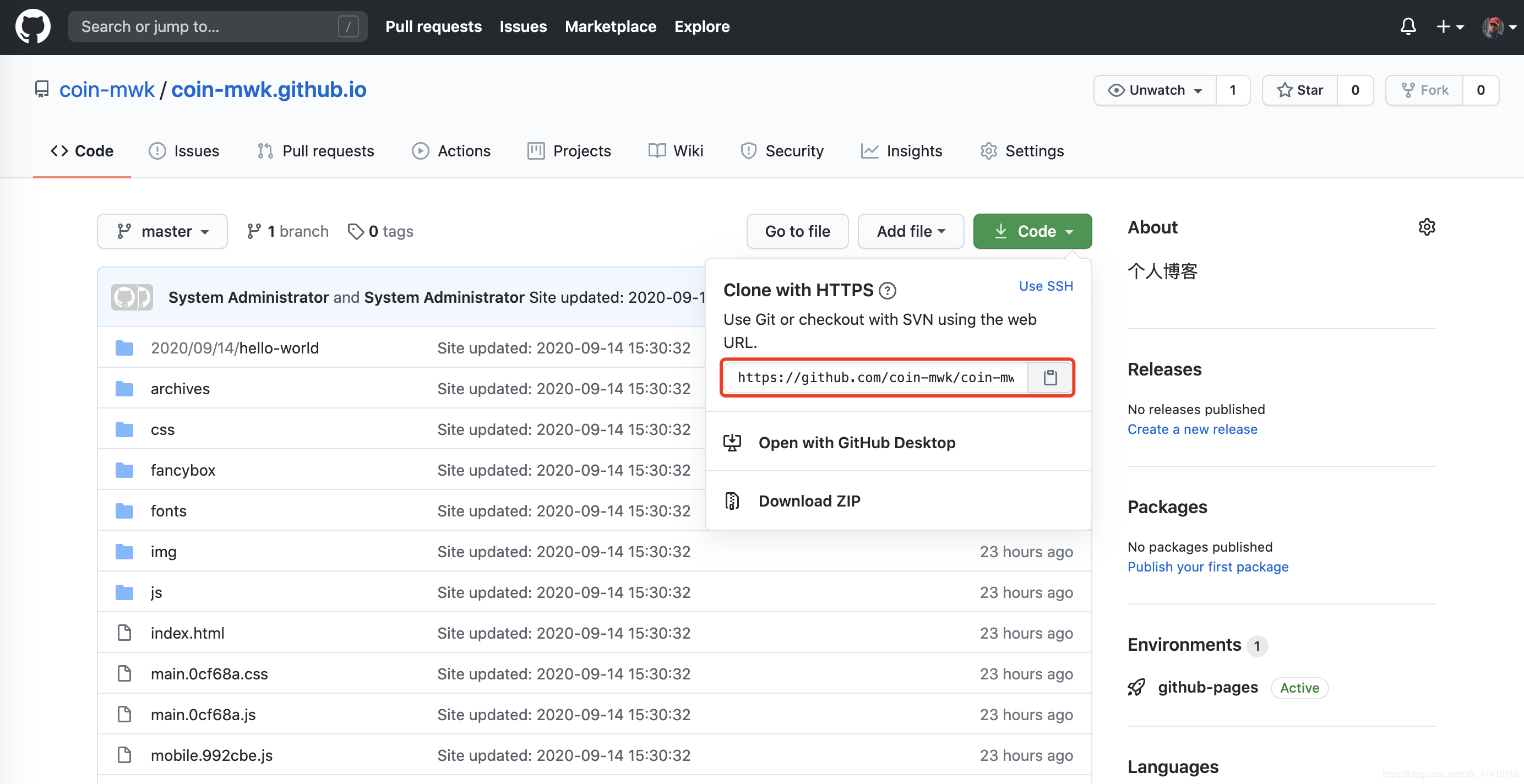Open the mobile.992cbe.js file

[212, 755]
